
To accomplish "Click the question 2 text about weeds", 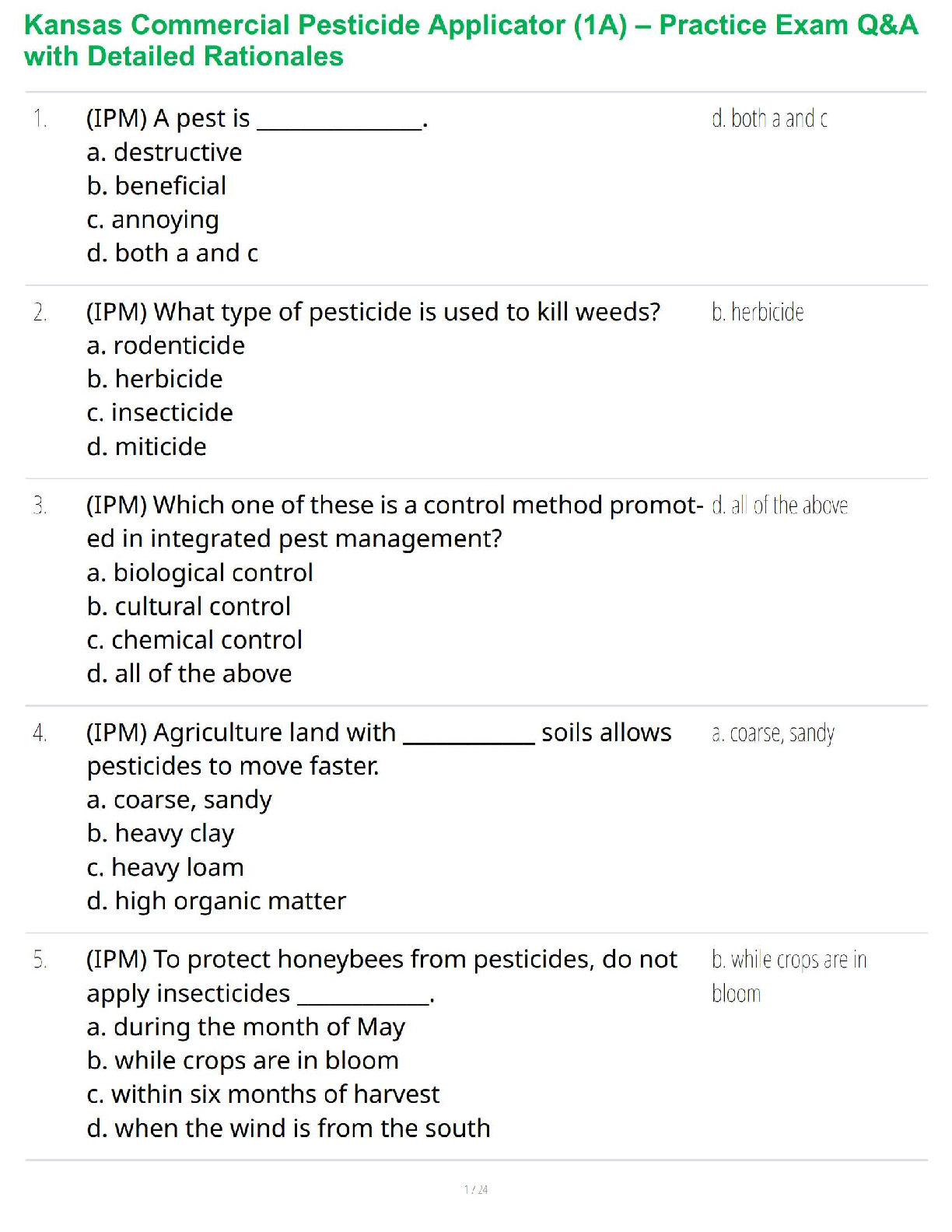I will (373, 312).
